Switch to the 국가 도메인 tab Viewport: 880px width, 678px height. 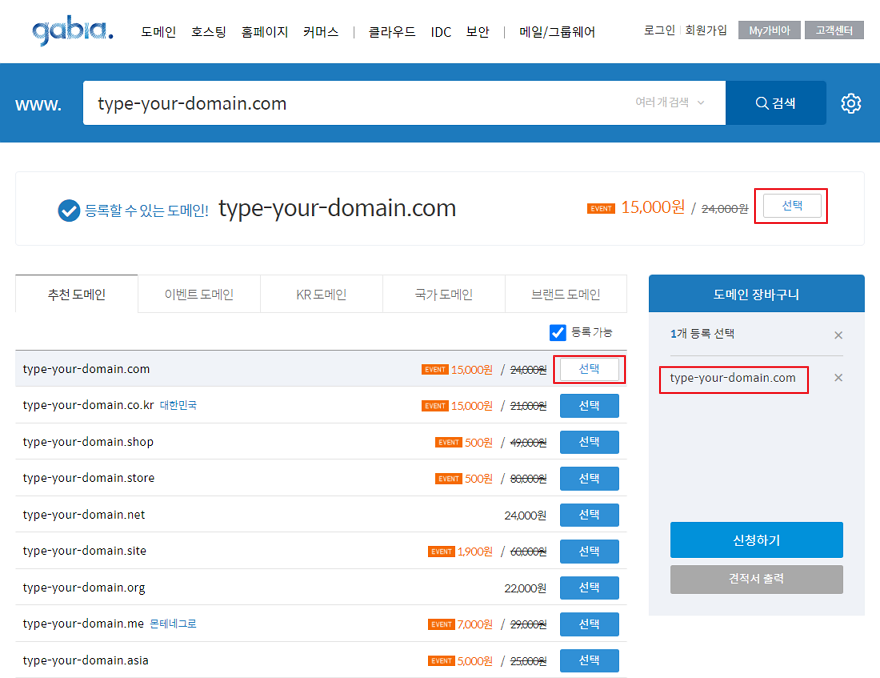(443, 294)
